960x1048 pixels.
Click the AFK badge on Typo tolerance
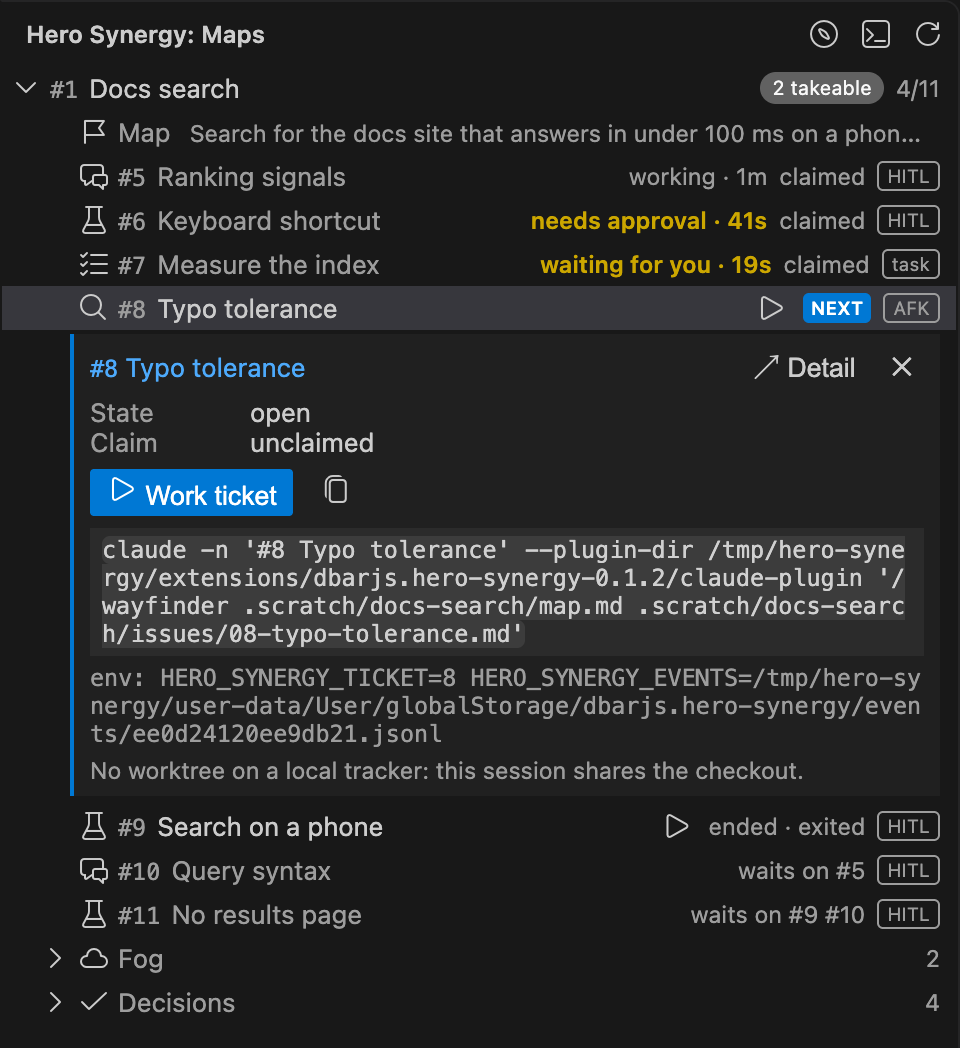pos(911,308)
